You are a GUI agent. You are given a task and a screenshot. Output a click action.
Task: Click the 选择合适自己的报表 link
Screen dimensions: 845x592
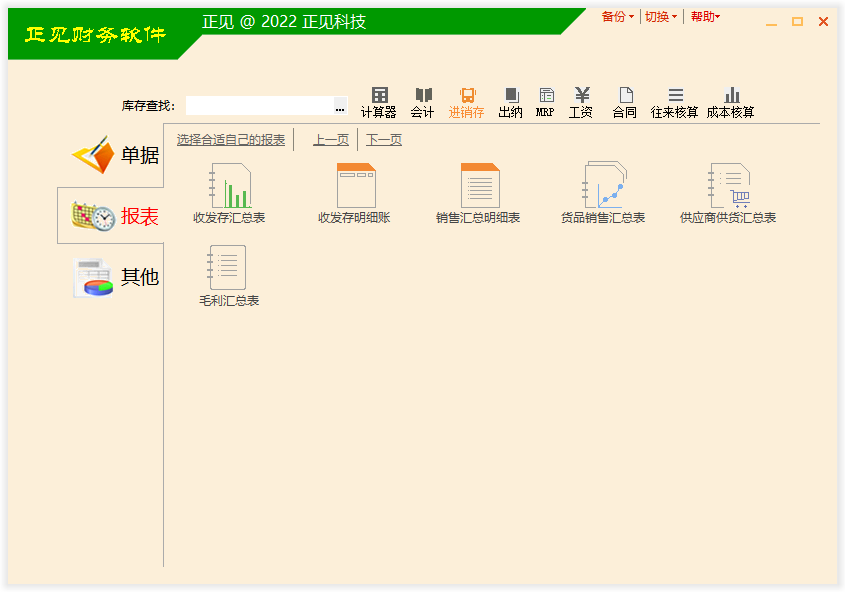click(x=231, y=140)
